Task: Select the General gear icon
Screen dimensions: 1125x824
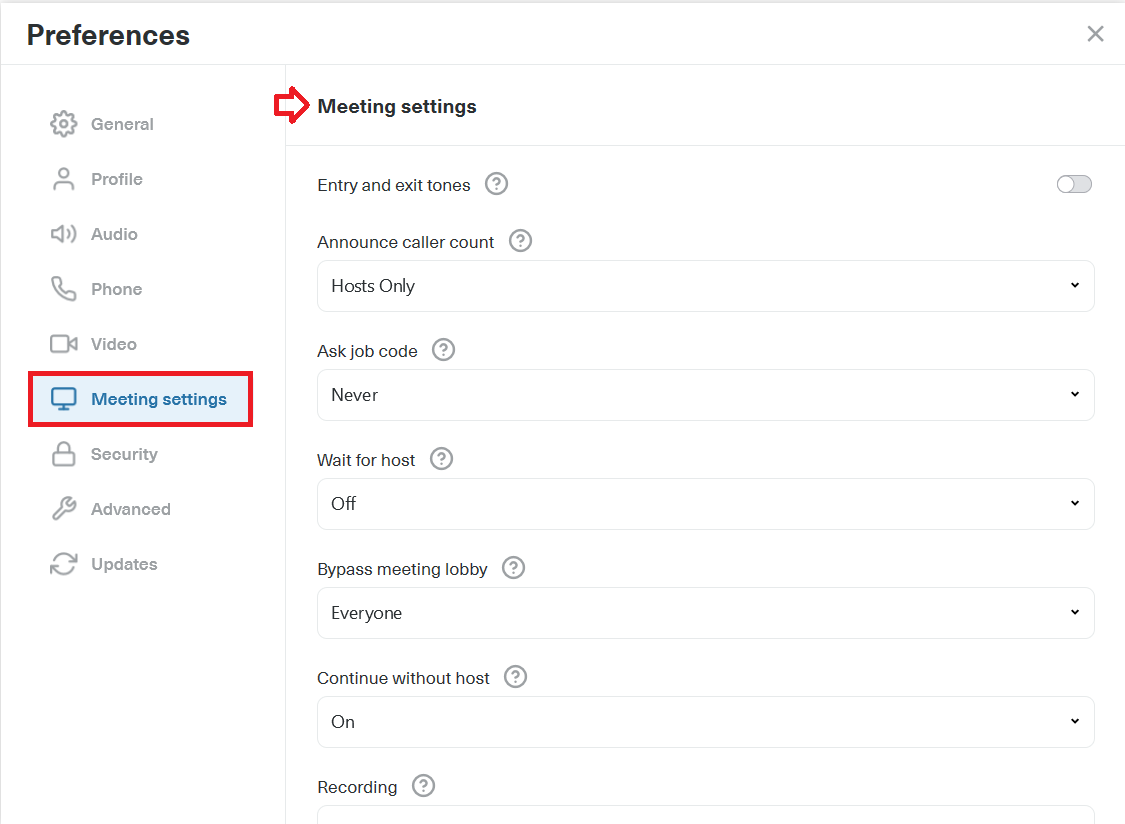Action: (x=63, y=124)
